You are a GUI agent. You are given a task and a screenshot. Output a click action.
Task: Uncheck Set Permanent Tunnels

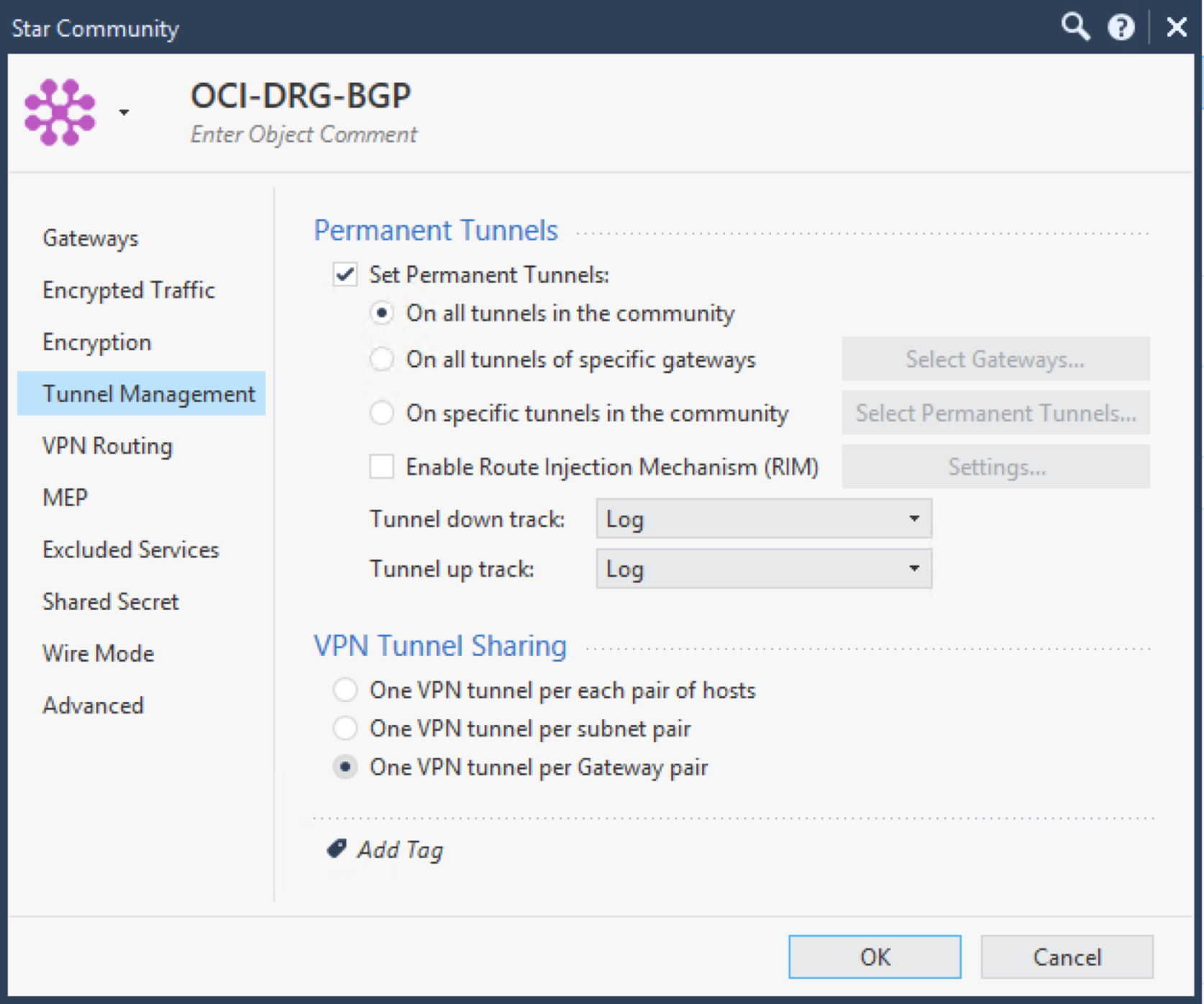click(345, 275)
